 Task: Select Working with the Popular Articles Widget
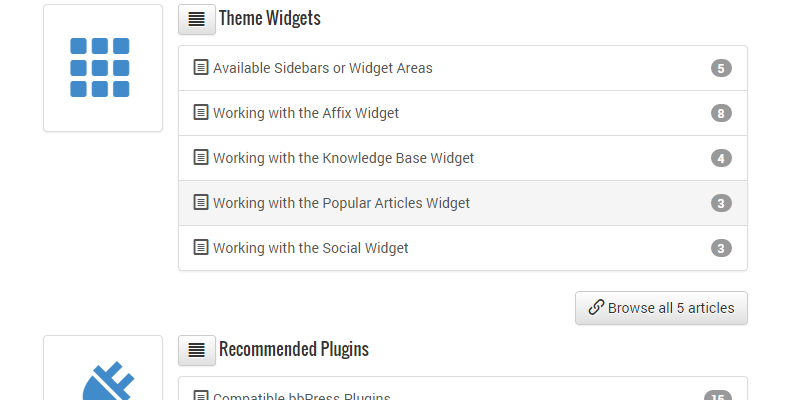tap(341, 203)
